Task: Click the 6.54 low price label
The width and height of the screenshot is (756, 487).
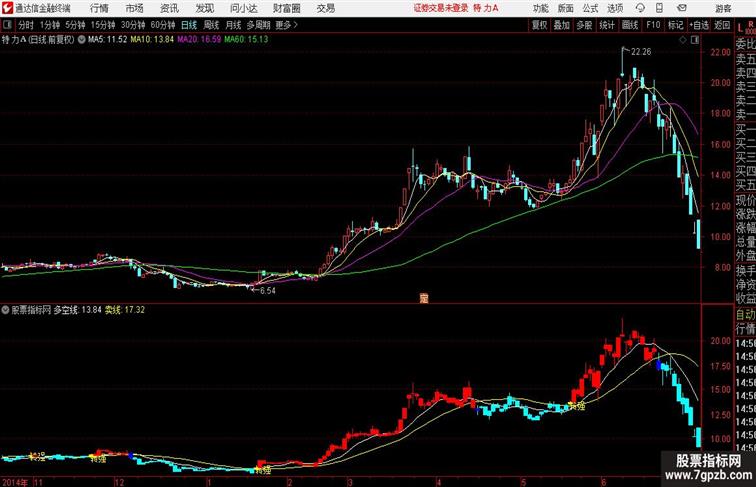Action: pos(268,291)
